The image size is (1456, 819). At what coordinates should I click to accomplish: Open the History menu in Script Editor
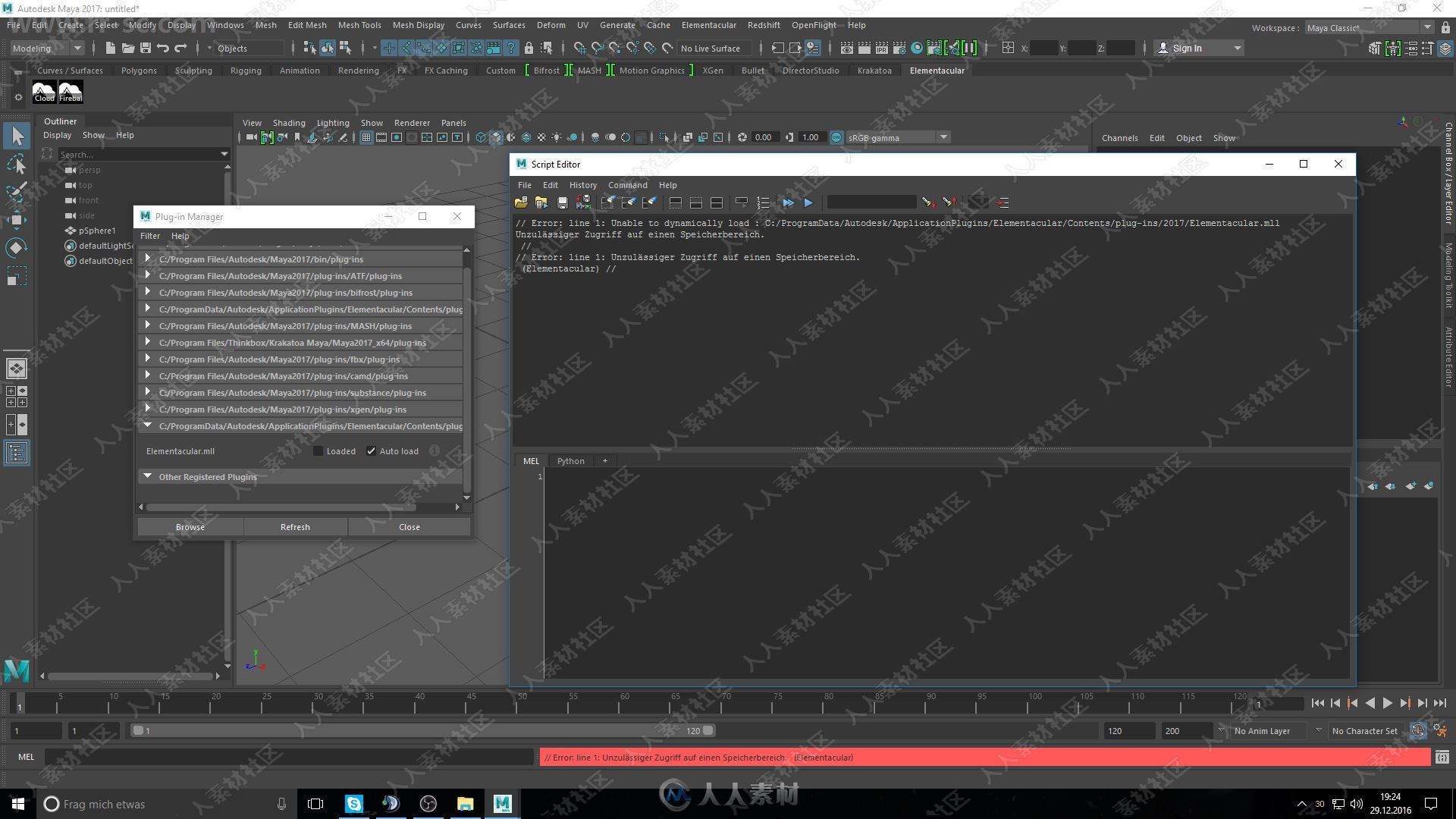[582, 185]
